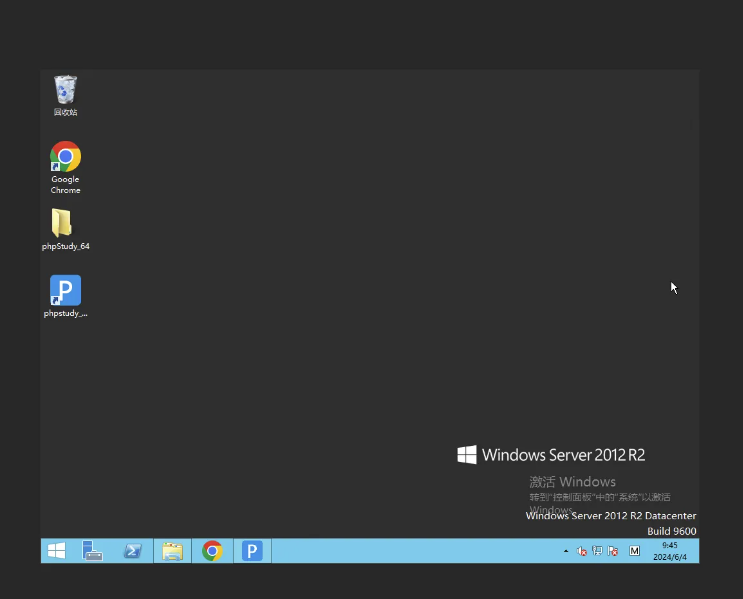Image resolution: width=743 pixels, height=599 pixels.
Task: Click the Show Desktop strip at taskbar end
Action: (x=697, y=551)
